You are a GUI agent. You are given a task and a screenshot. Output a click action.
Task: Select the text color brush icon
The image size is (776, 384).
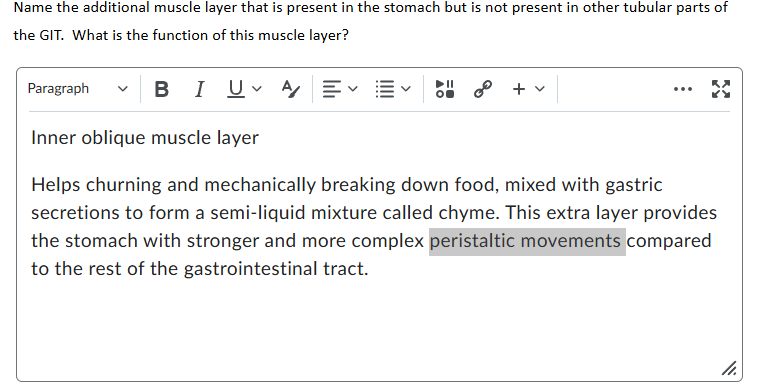[290, 89]
